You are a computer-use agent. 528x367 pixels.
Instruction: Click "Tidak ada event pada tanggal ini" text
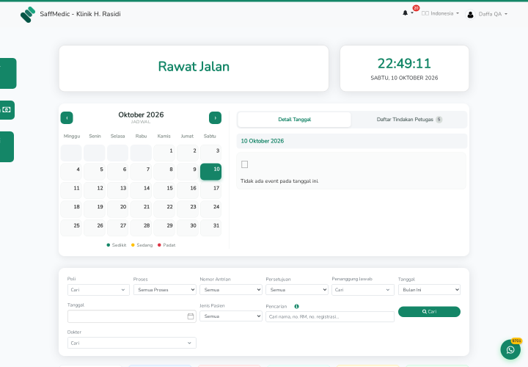pos(279,181)
